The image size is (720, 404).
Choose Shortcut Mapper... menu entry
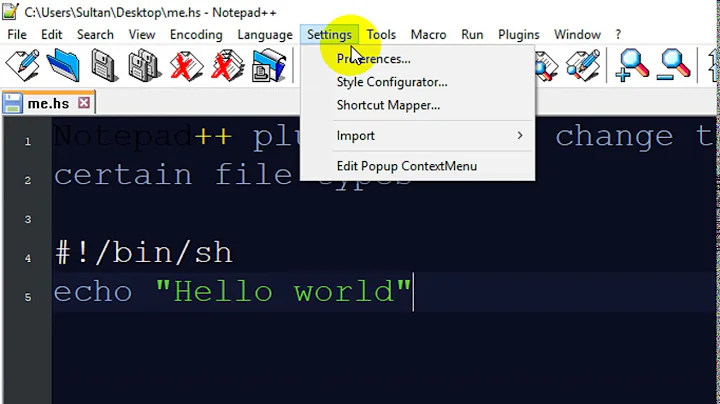point(417,105)
